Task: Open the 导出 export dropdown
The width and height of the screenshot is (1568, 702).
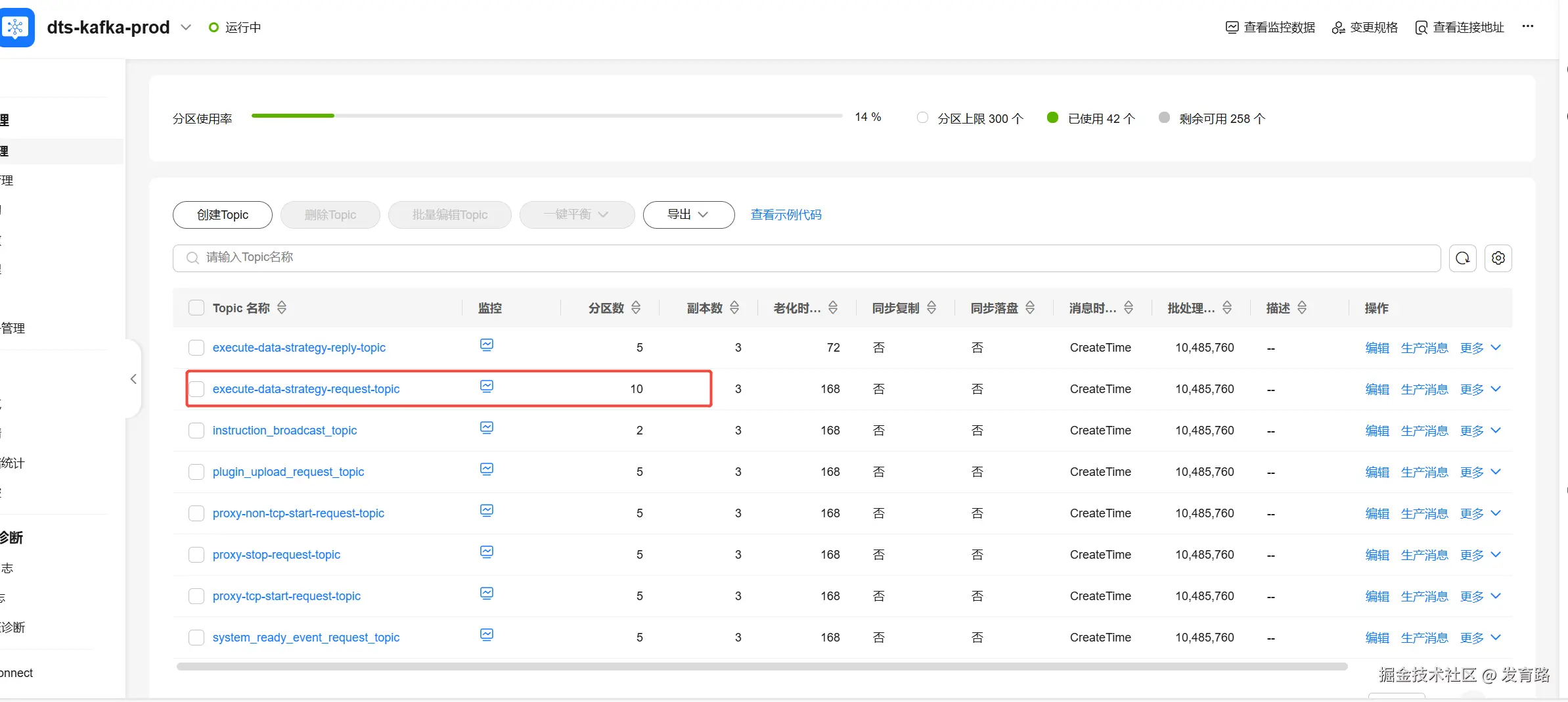Action: 688,215
